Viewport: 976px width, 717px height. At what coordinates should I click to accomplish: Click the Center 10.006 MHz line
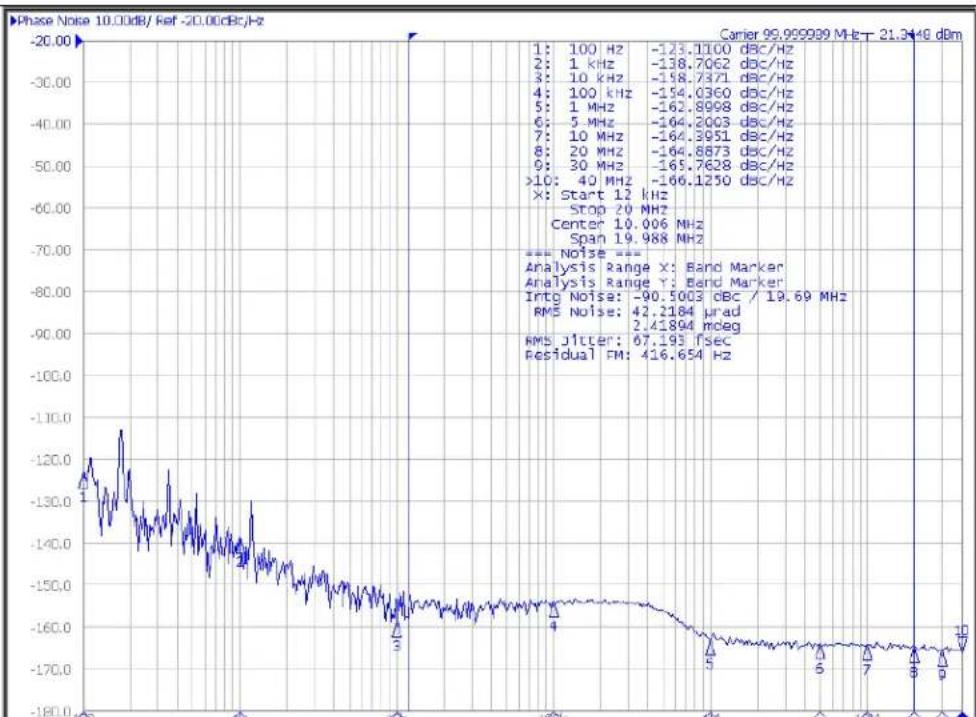coord(627,224)
